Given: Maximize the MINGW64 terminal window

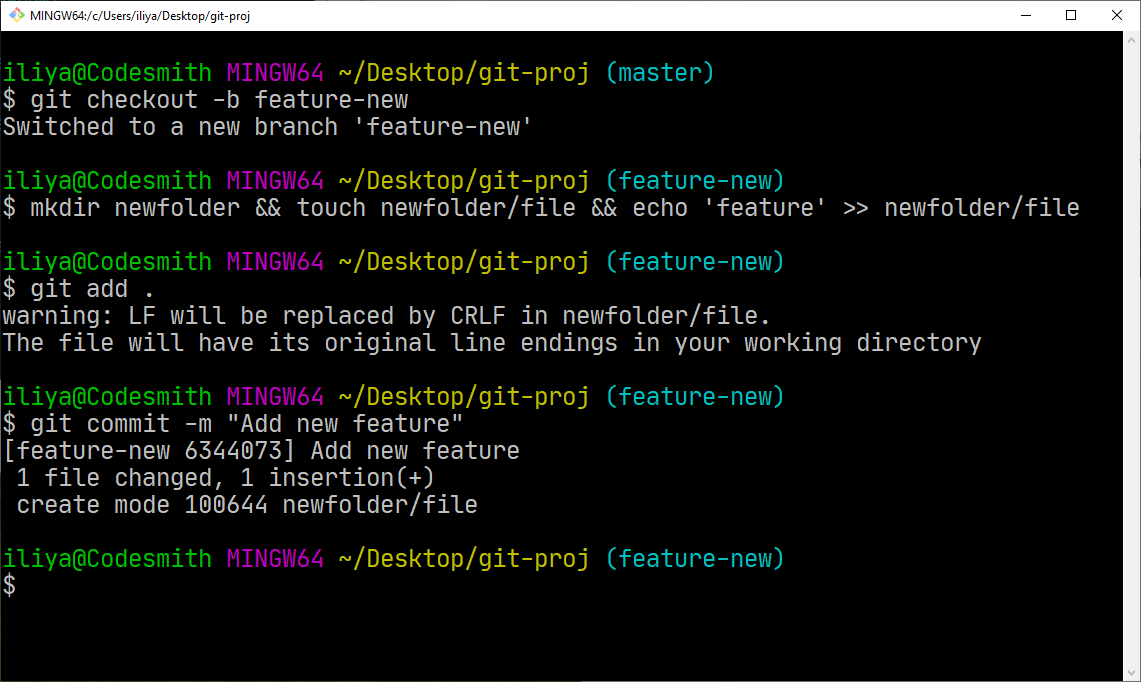Looking at the screenshot, I should [x=1071, y=15].
